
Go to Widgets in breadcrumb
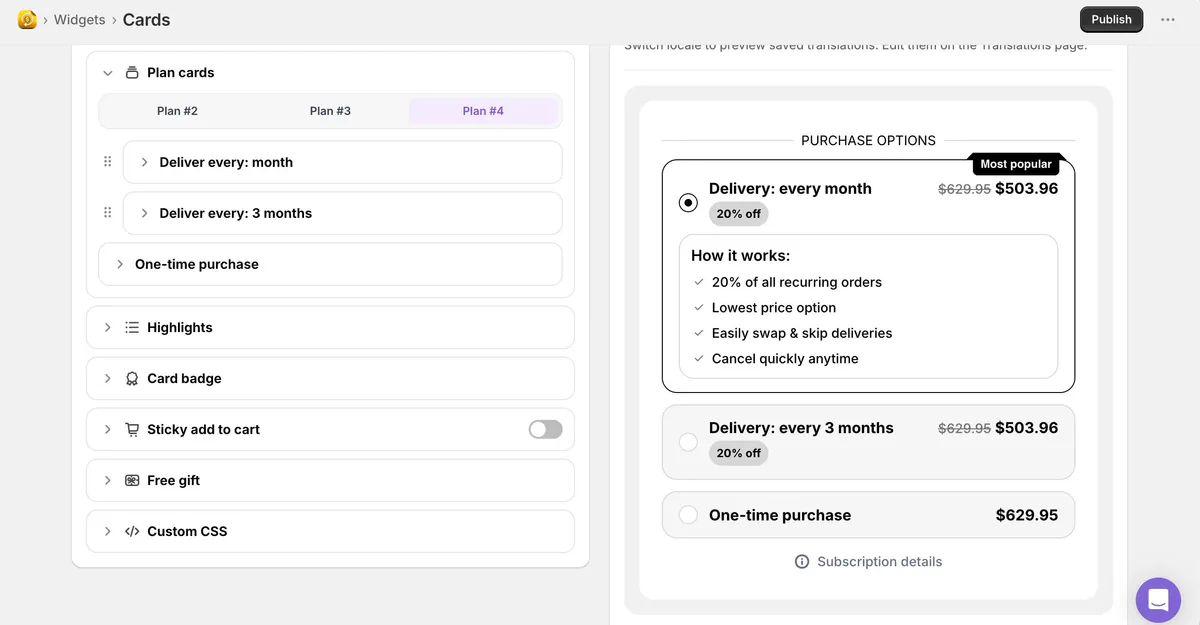[x=79, y=19]
